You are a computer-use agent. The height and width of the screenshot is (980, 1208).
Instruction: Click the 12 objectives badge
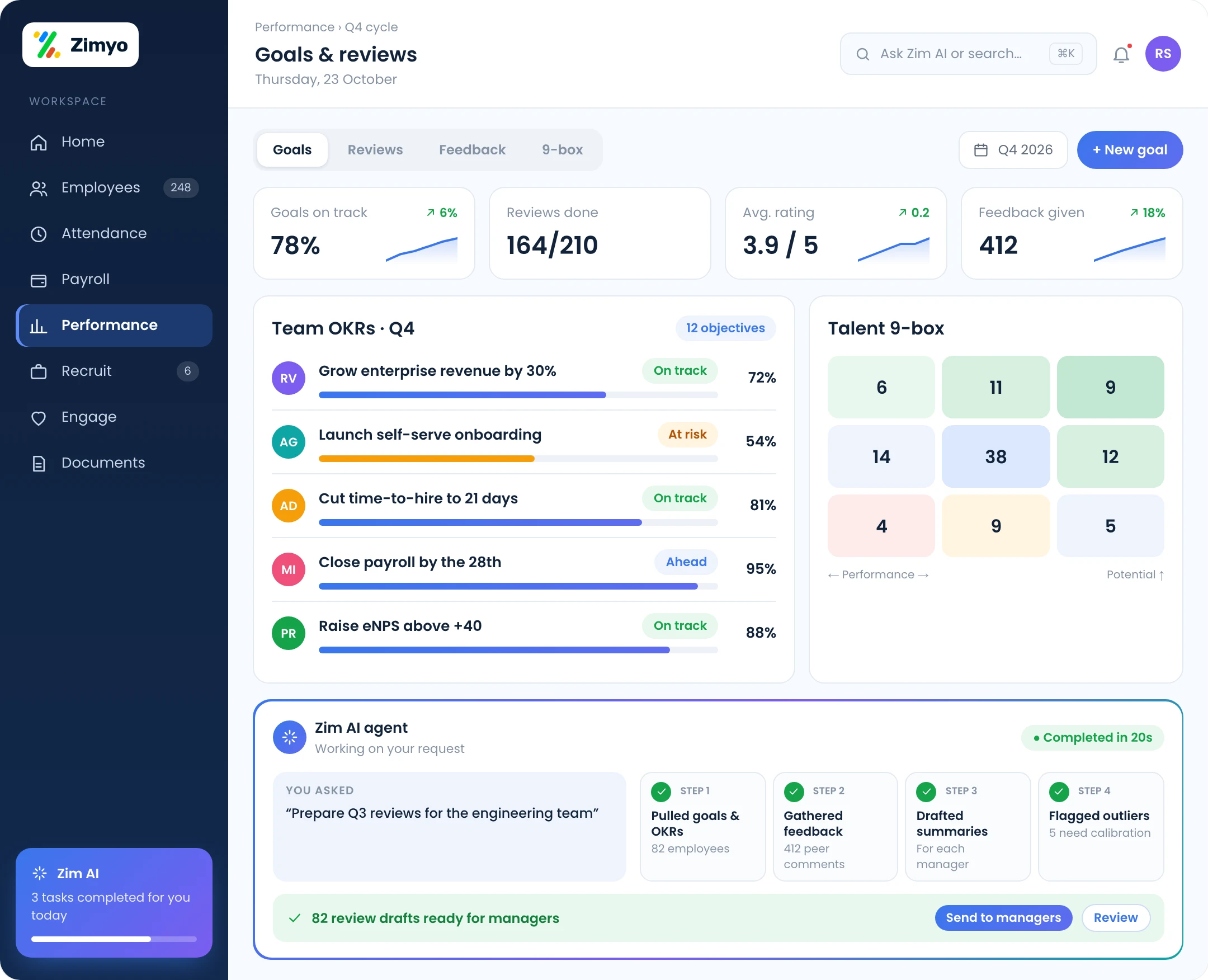(725, 328)
